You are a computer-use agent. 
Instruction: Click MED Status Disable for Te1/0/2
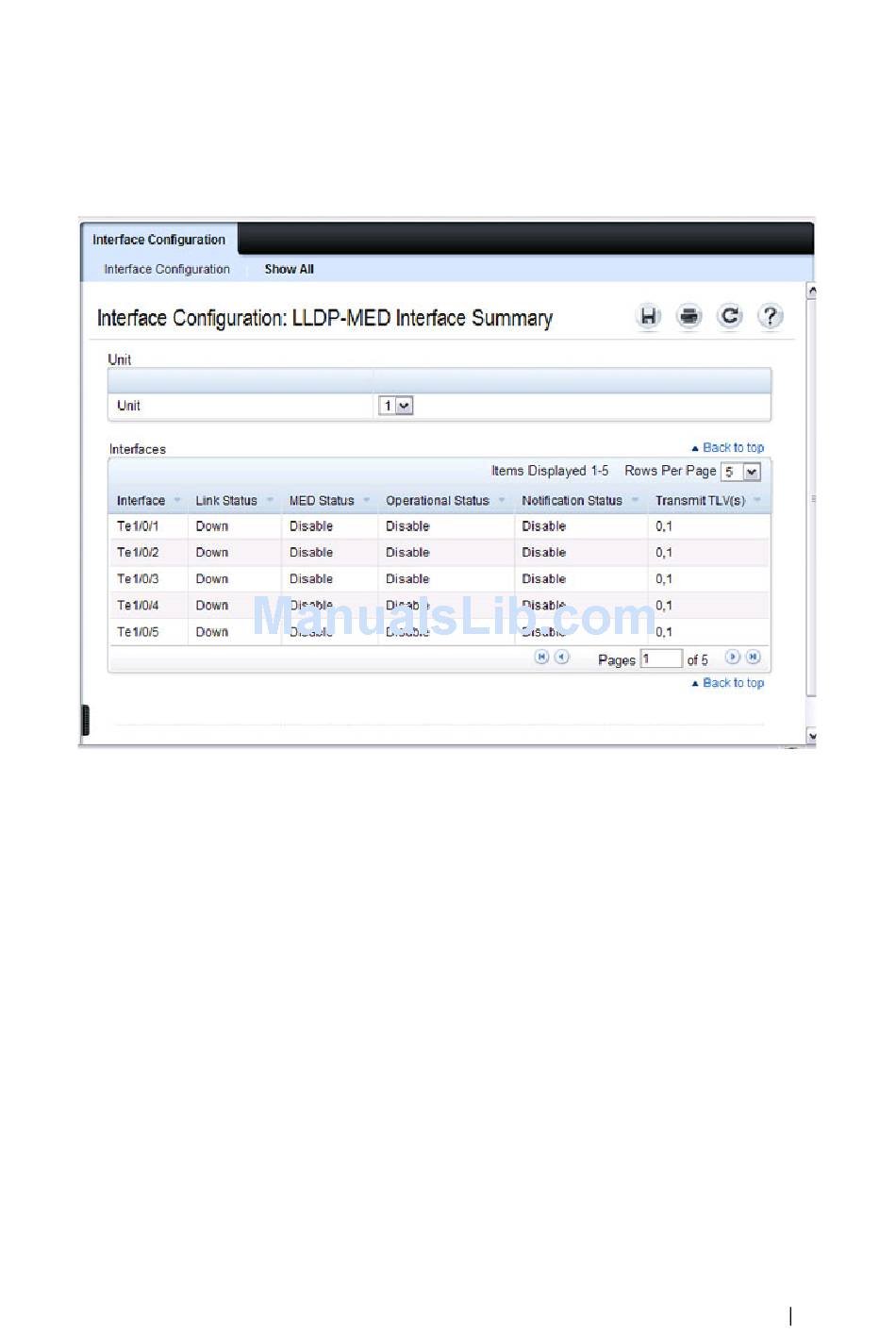(x=311, y=553)
